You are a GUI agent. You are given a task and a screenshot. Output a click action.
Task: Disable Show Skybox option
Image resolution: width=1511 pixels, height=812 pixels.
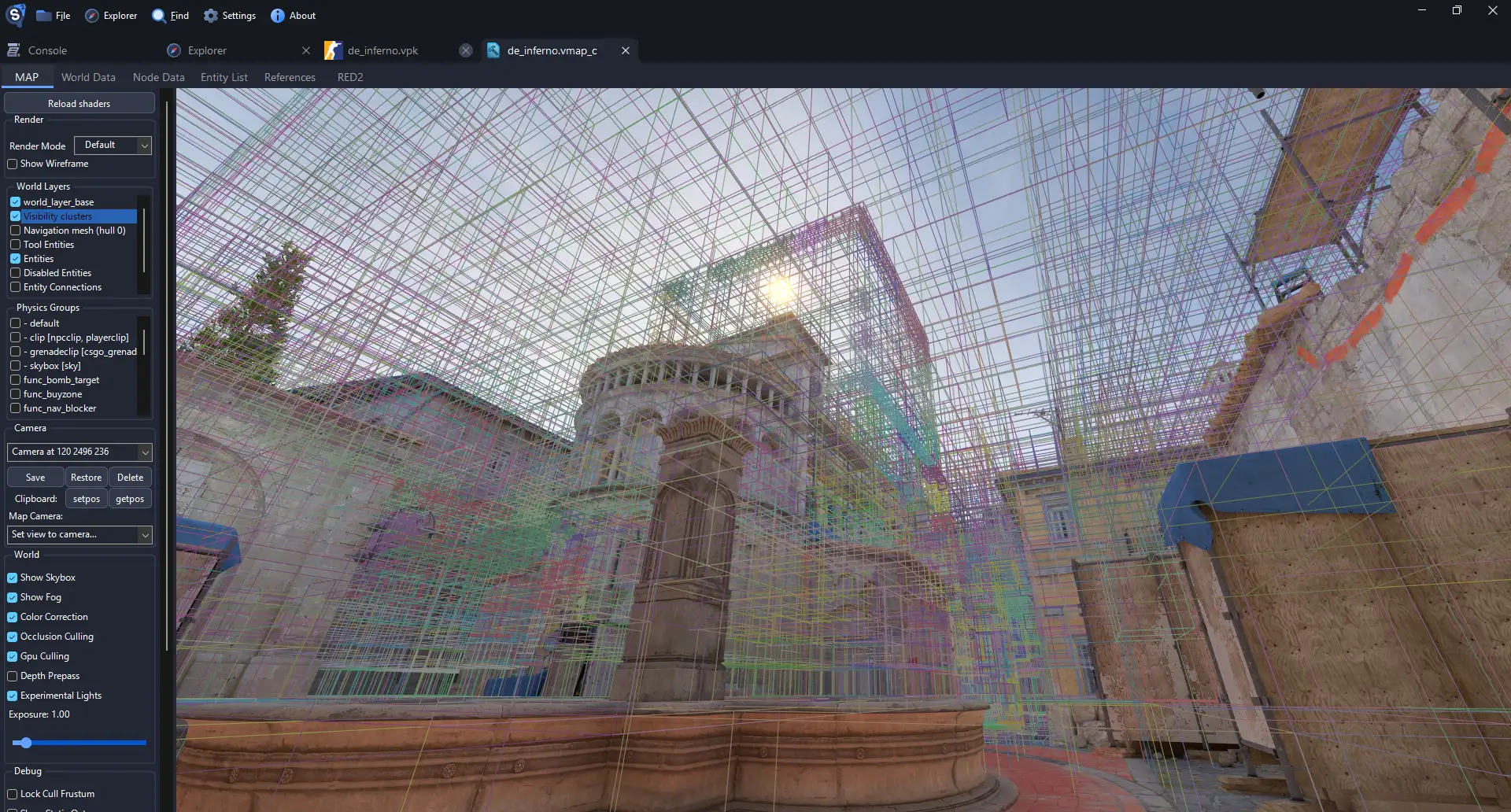pyautogui.click(x=13, y=578)
